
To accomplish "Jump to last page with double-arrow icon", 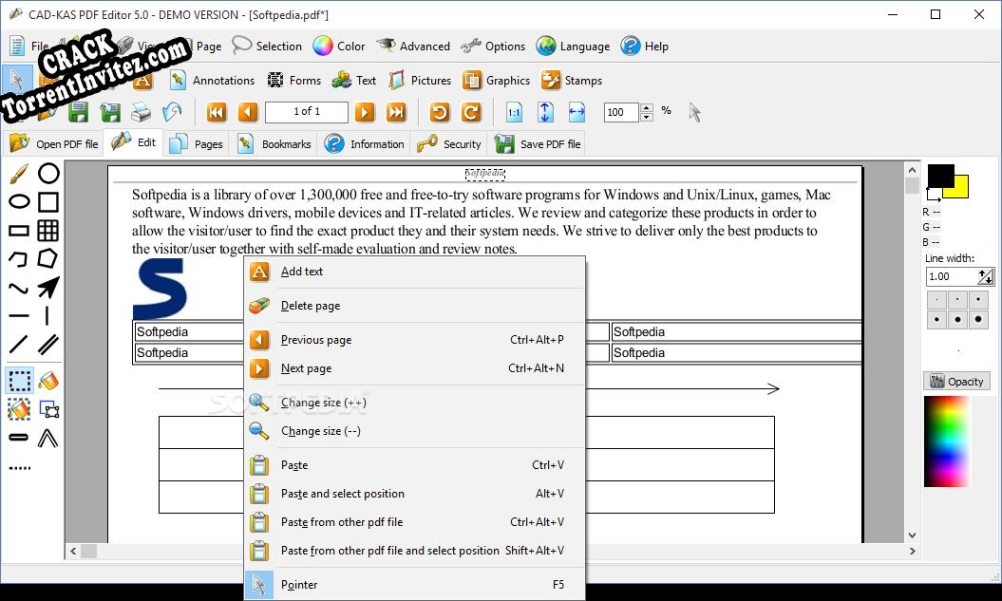I will (395, 112).
